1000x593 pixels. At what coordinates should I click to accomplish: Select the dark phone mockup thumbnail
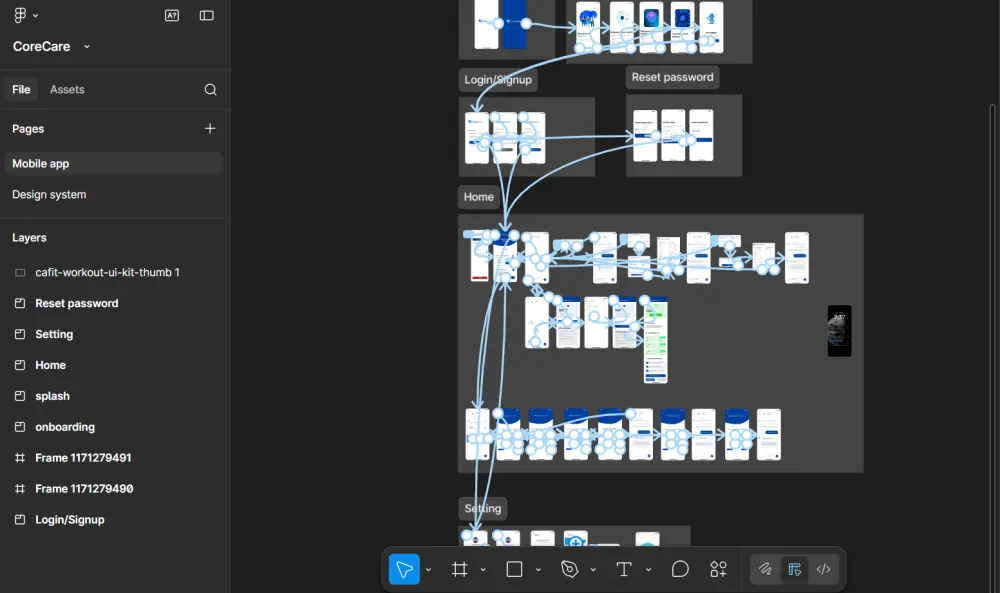pos(839,331)
